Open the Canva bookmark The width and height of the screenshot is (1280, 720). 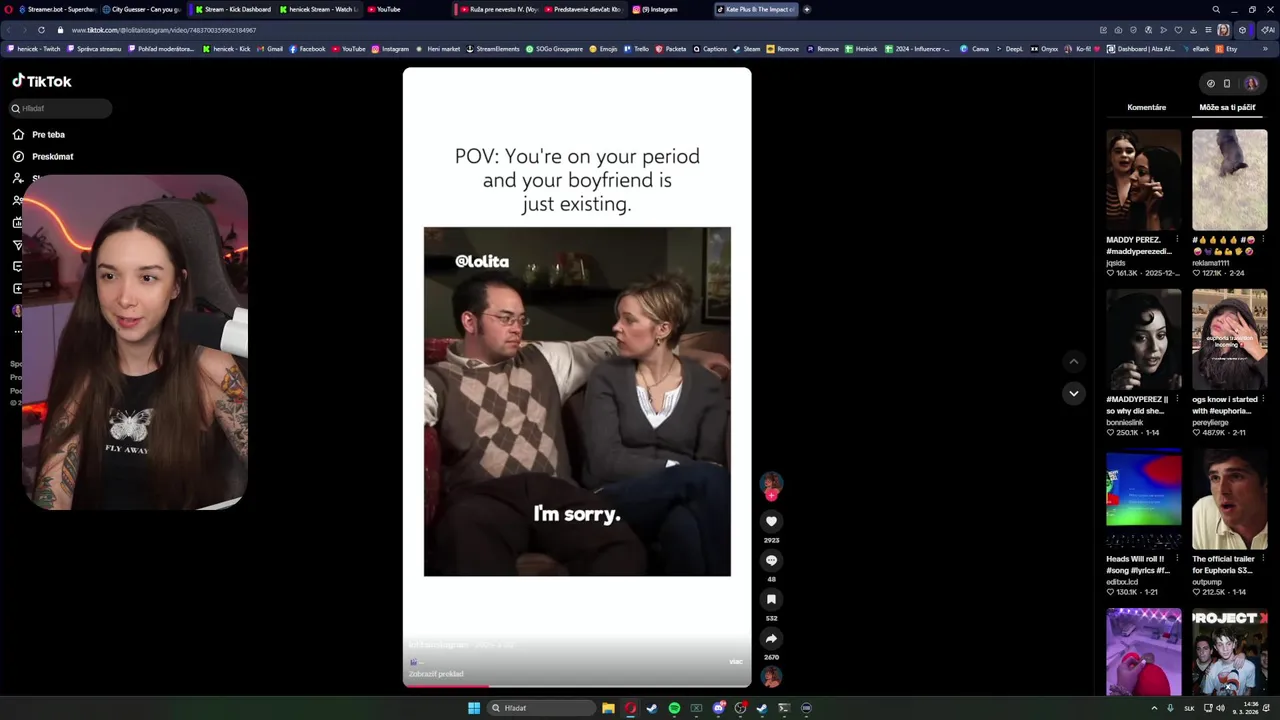pyautogui.click(x=974, y=49)
